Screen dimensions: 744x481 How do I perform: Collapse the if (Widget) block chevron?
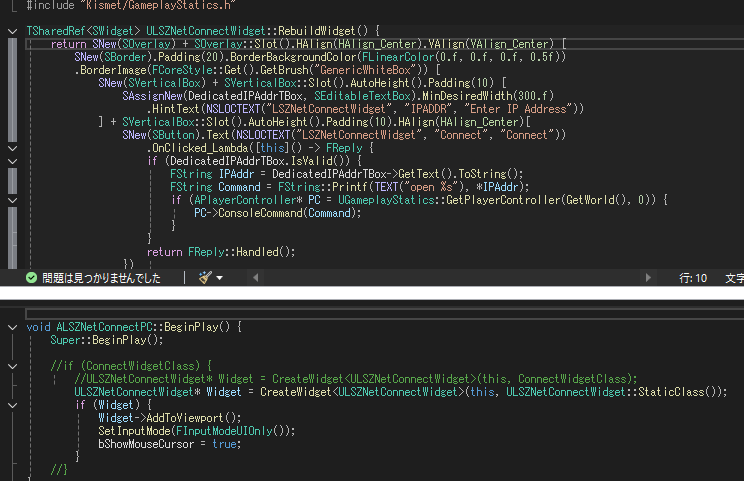13,405
